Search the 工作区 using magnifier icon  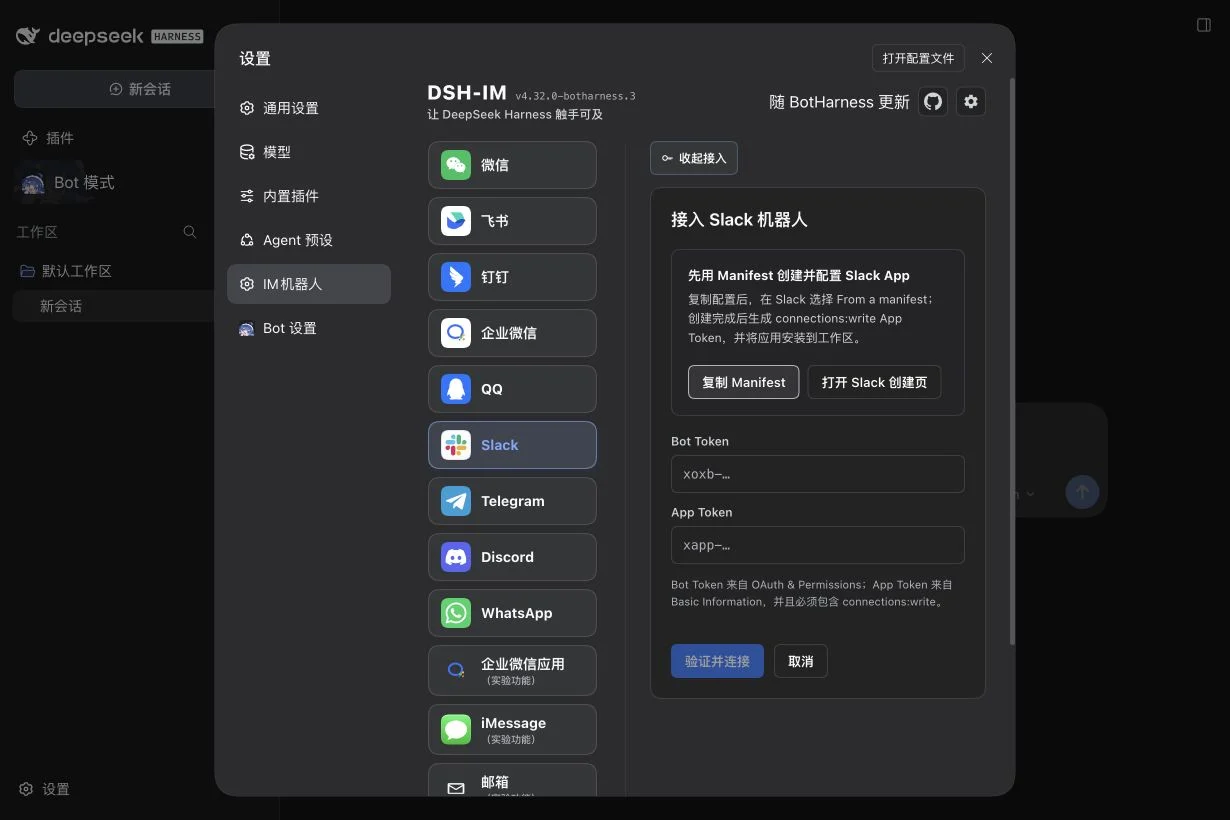coord(190,232)
